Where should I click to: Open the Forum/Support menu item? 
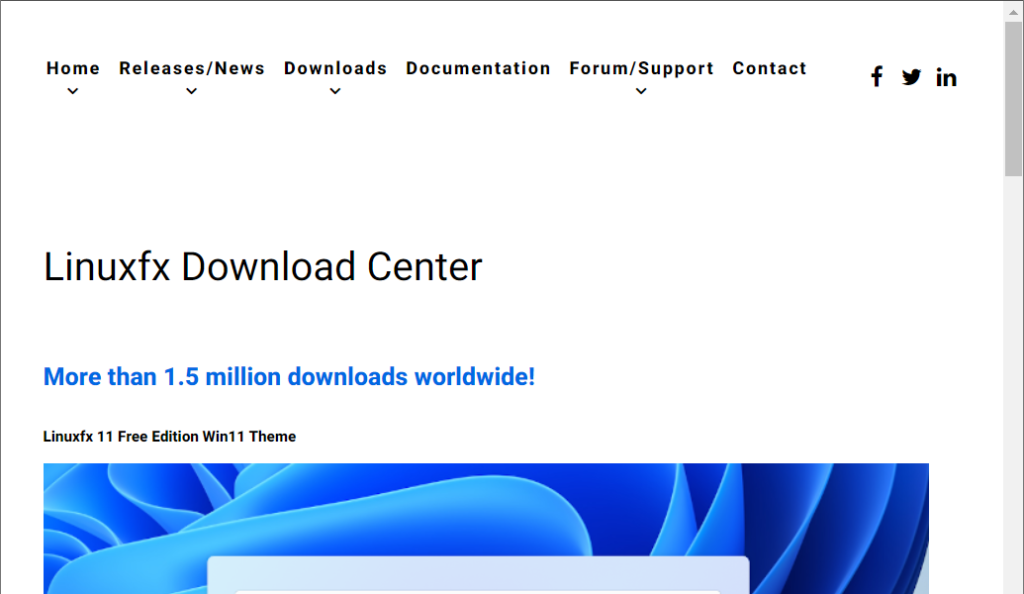[x=641, y=68]
